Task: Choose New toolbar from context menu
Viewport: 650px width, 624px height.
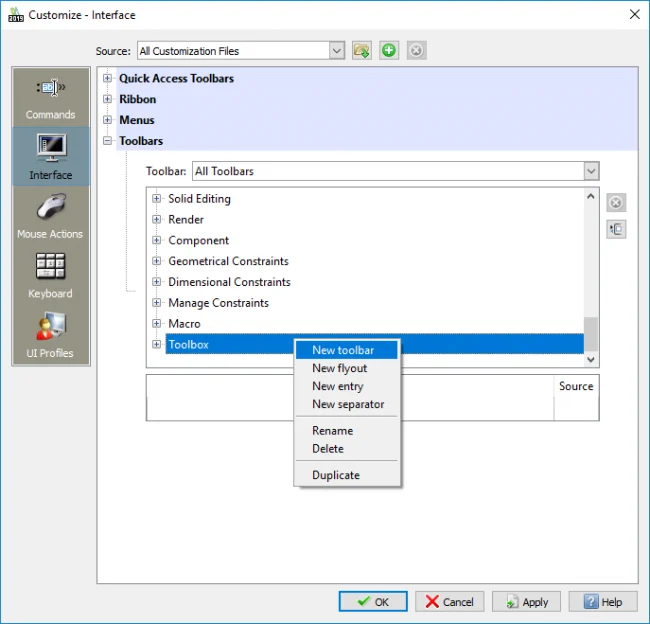Action: pyautogui.click(x=343, y=350)
